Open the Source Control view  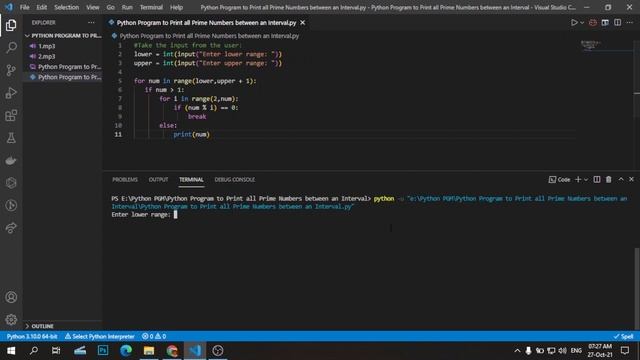(11, 70)
